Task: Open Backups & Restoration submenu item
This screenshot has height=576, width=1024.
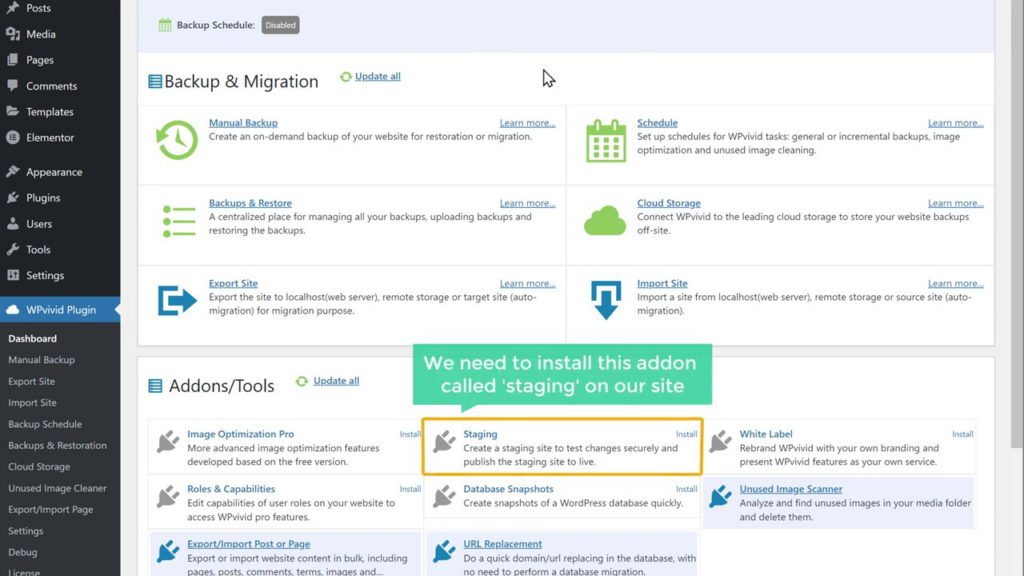Action: point(57,445)
